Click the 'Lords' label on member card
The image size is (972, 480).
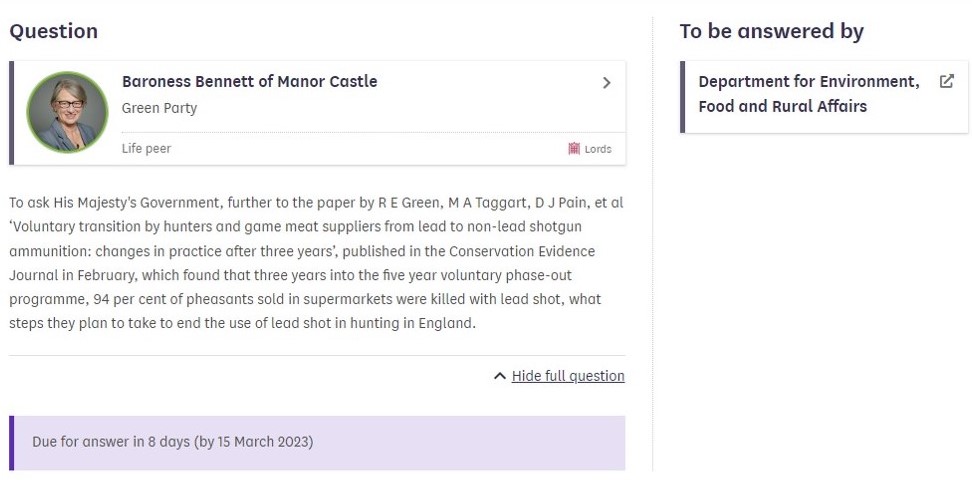pos(598,149)
